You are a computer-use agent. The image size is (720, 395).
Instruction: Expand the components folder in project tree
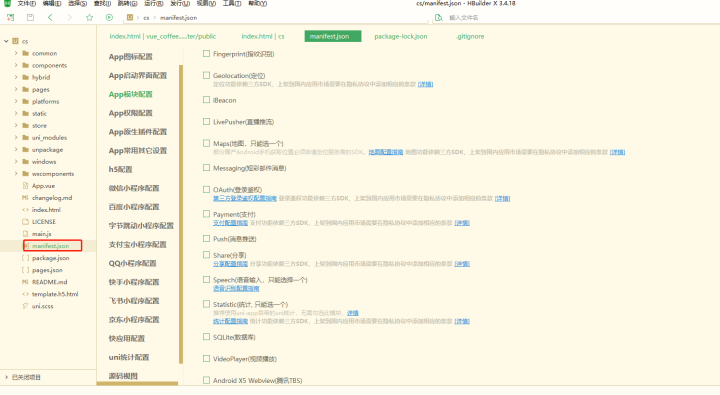point(16,65)
